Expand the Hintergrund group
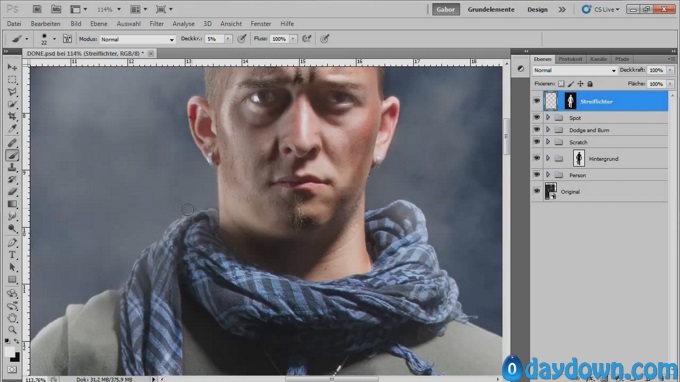This screenshot has height=382, width=680. coord(548,158)
